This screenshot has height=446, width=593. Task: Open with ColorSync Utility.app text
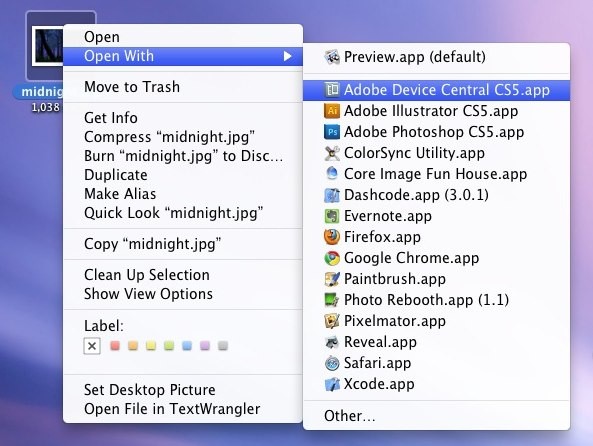(414, 153)
